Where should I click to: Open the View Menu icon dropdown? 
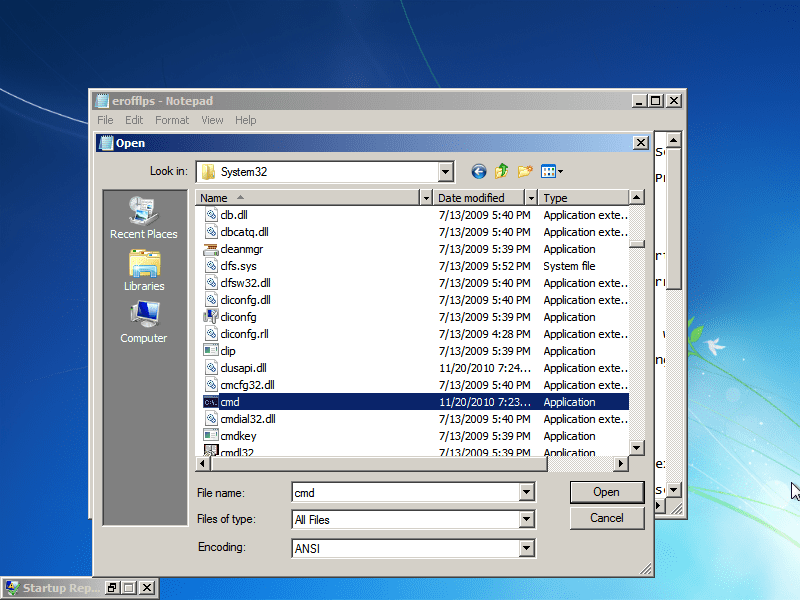[552, 171]
